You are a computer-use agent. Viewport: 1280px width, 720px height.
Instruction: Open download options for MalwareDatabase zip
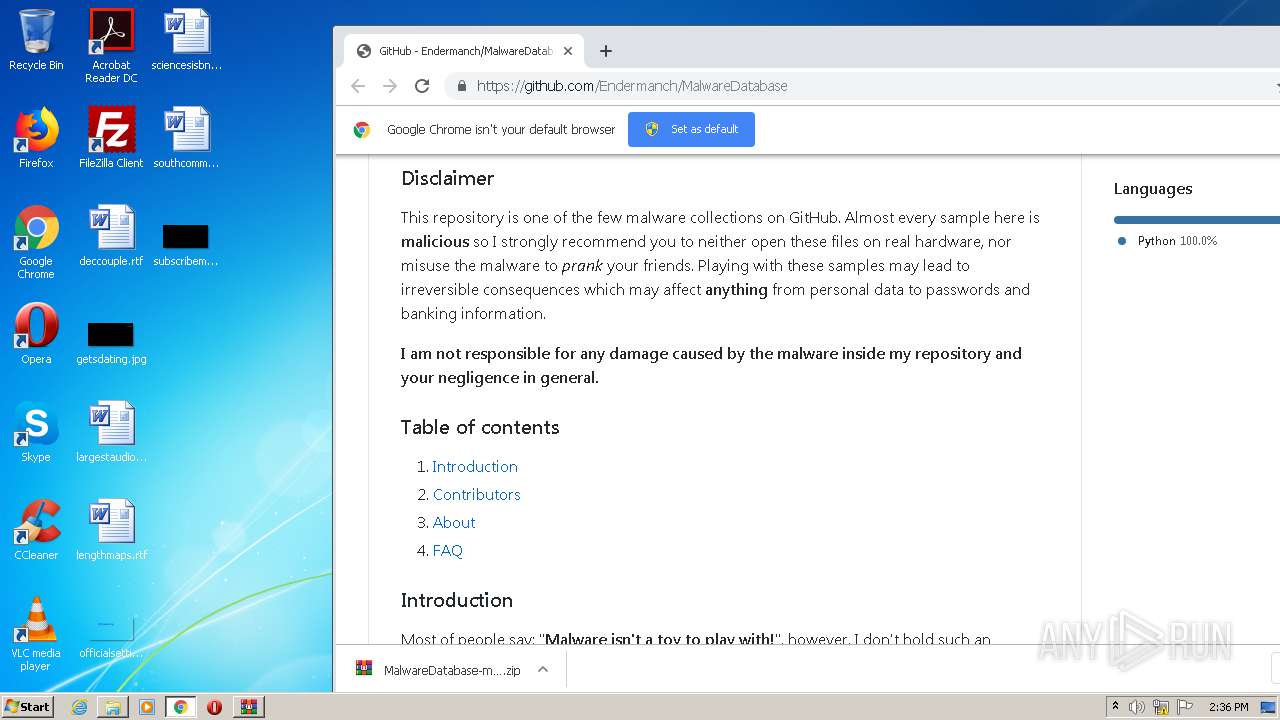click(x=543, y=670)
